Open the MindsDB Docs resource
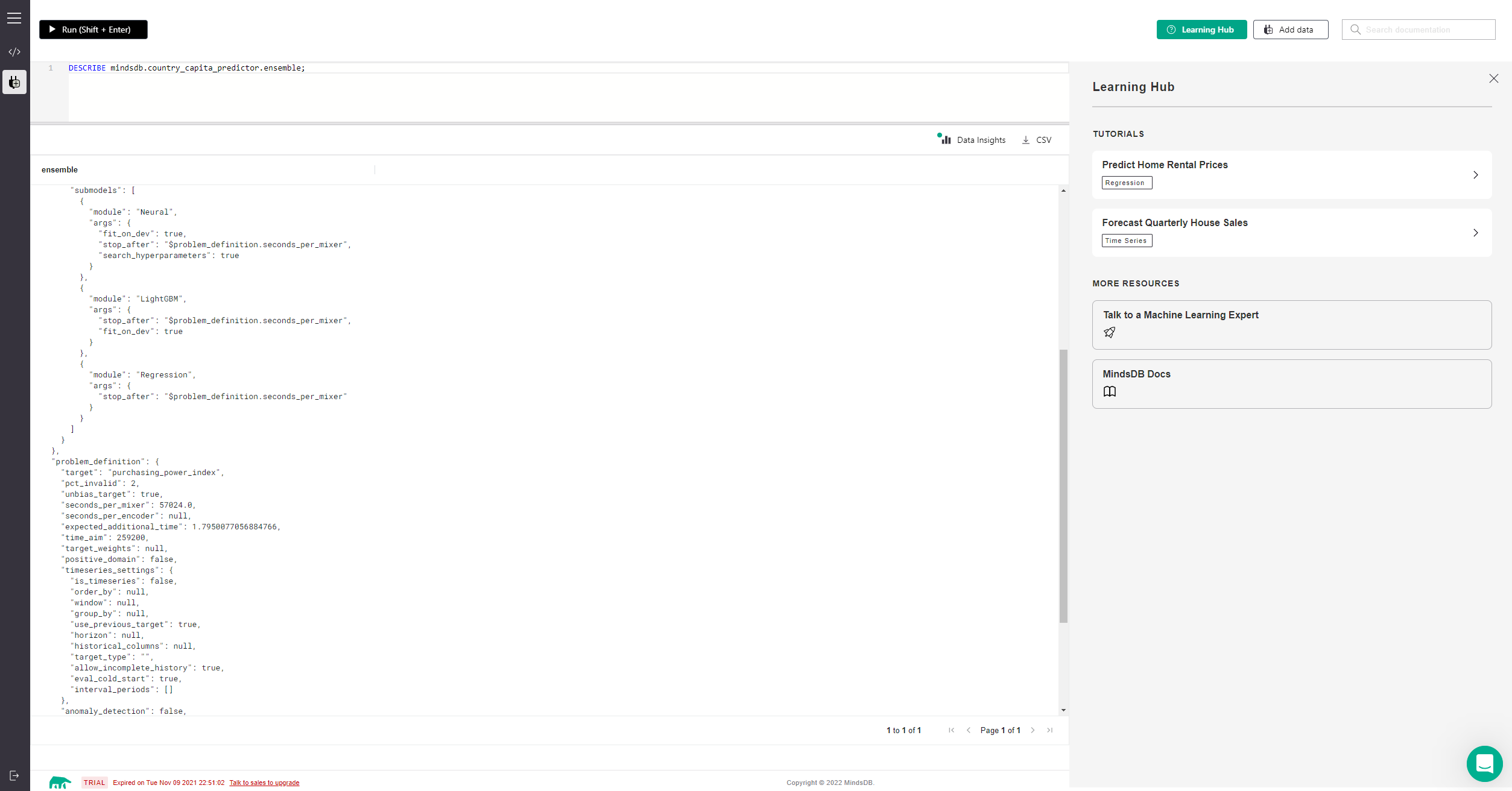The height and width of the screenshot is (791, 1512). tap(1291, 383)
